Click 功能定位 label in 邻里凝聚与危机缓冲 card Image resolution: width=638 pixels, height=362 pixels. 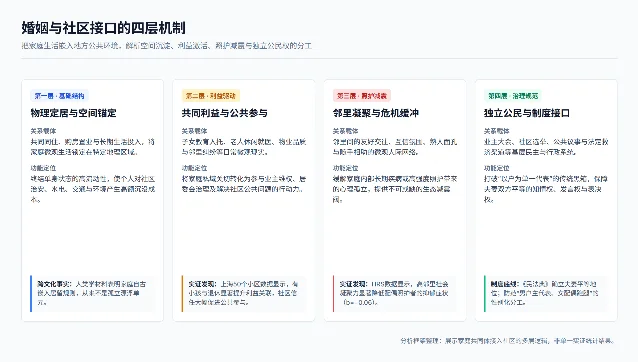pyautogui.click(x=345, y=168)
